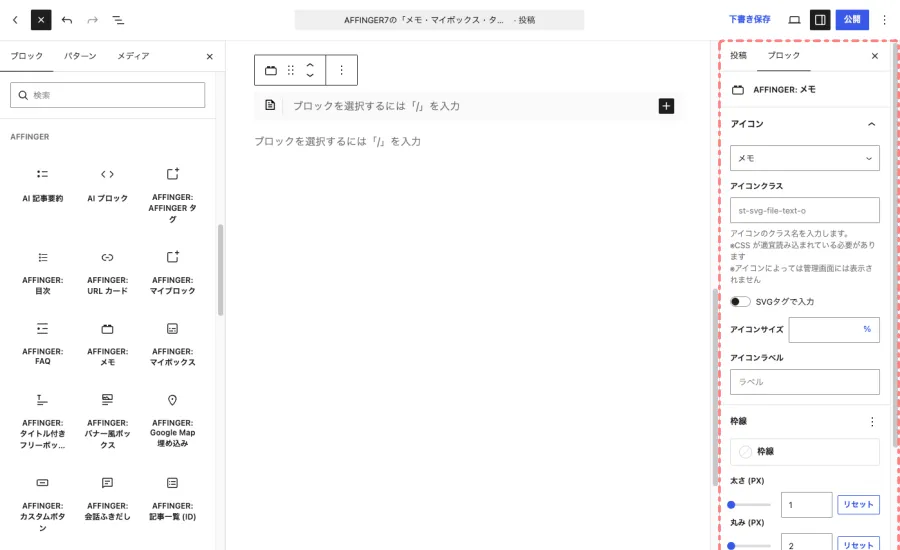This screenshot has width=900, height=550.
Task: Insert the AFFINGER メモ block
Action: tap(107, 344)
